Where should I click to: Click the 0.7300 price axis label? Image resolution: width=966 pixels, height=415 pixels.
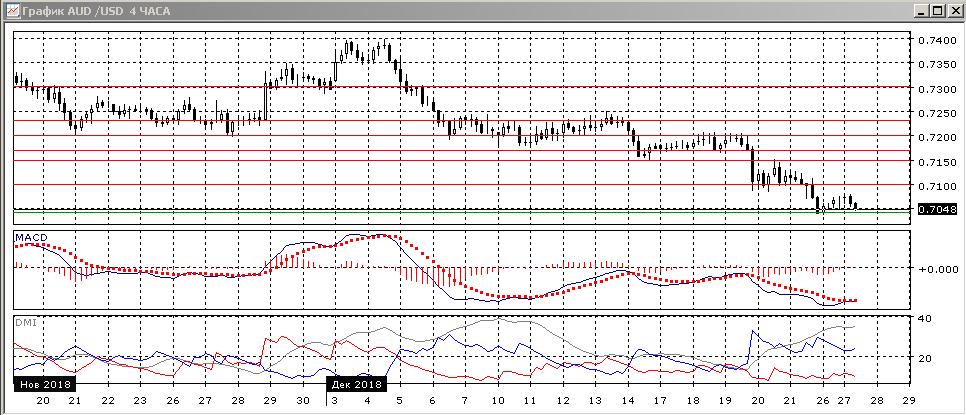938,89
